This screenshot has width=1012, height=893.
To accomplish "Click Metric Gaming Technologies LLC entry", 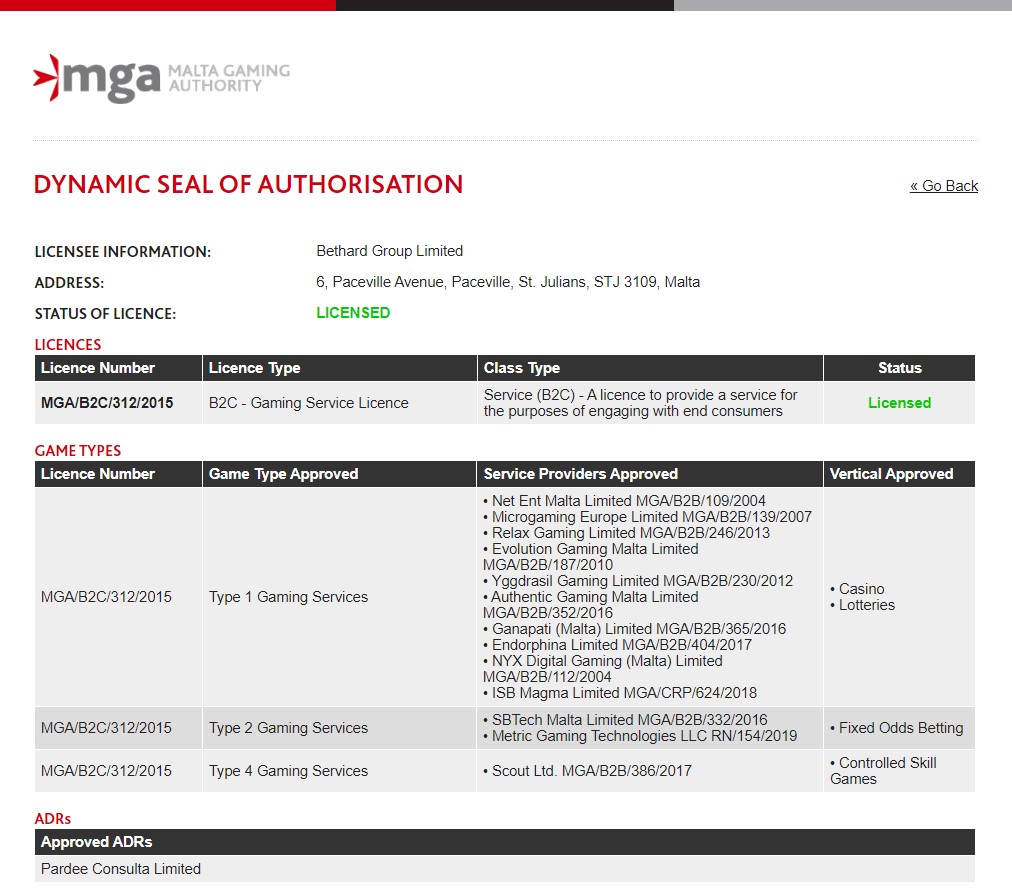I will coord(640,736).
